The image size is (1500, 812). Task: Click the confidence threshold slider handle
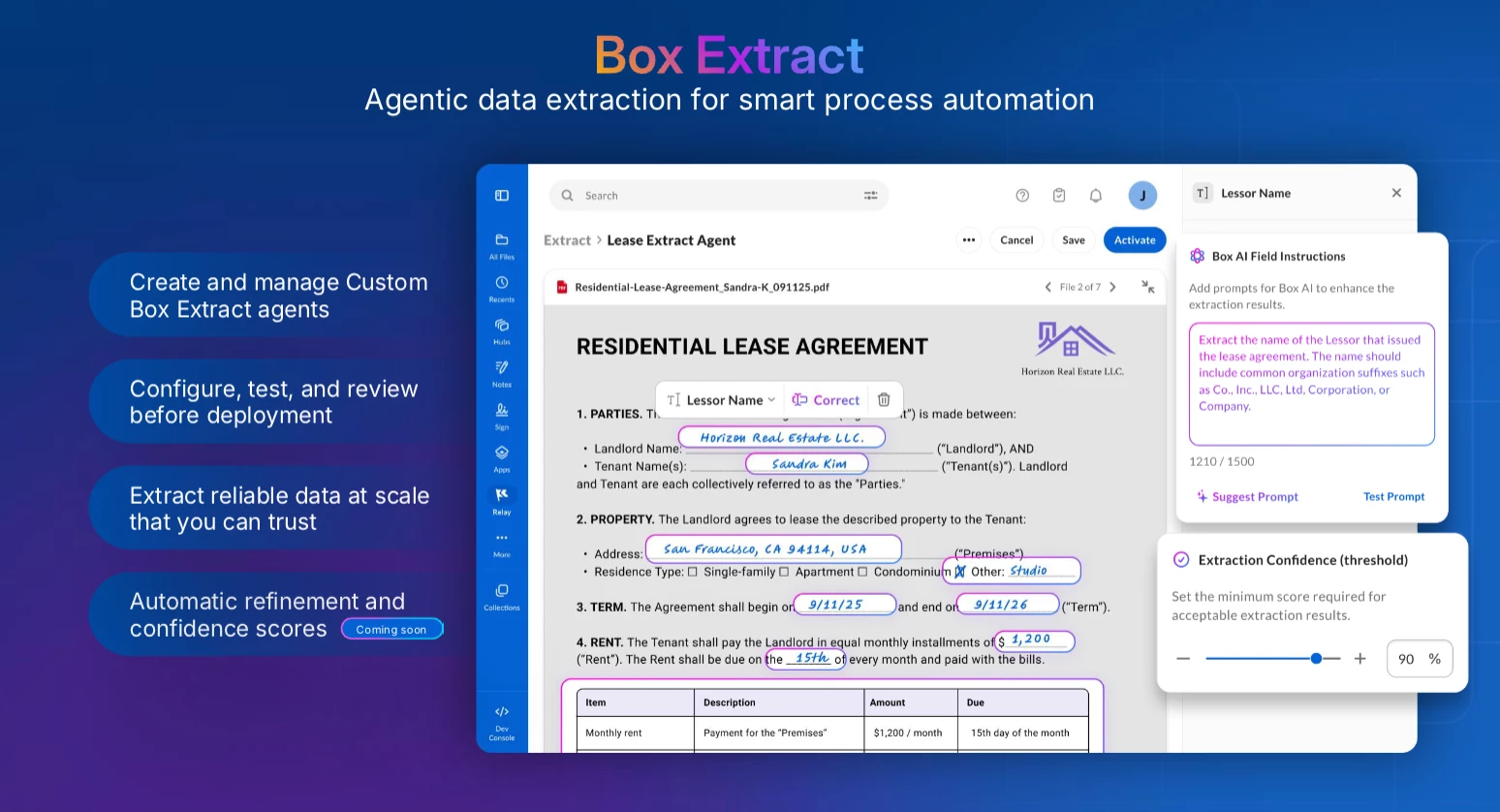tap(1316, 659)
